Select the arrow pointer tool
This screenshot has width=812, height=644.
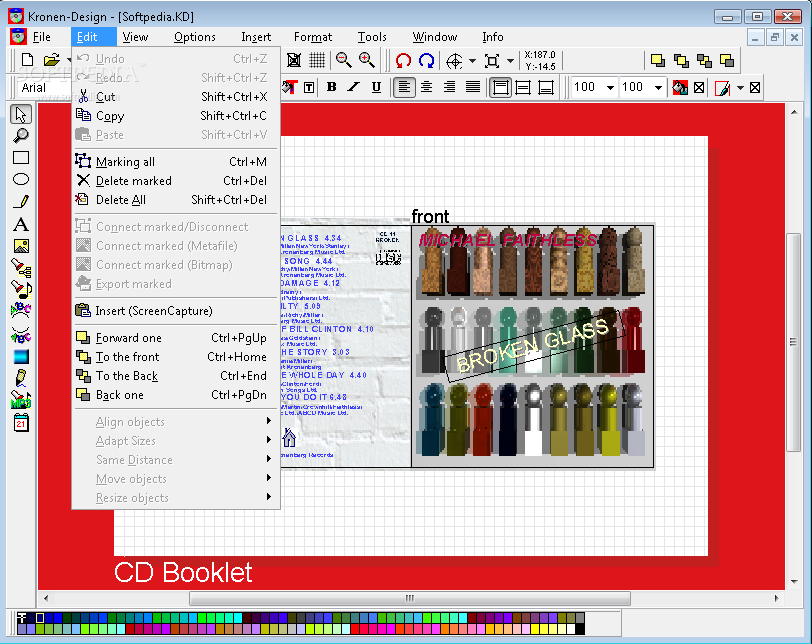(x=21, y=114)
